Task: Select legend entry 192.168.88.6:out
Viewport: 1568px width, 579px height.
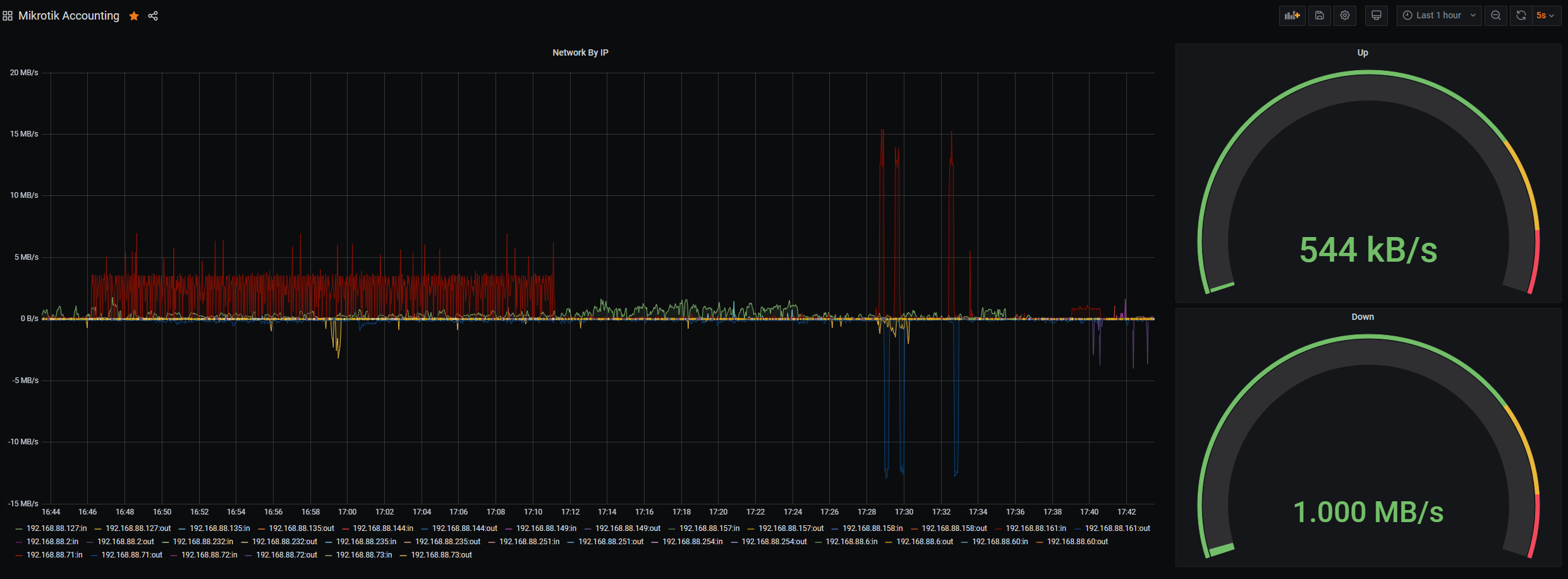Action: tap(925, 542)
